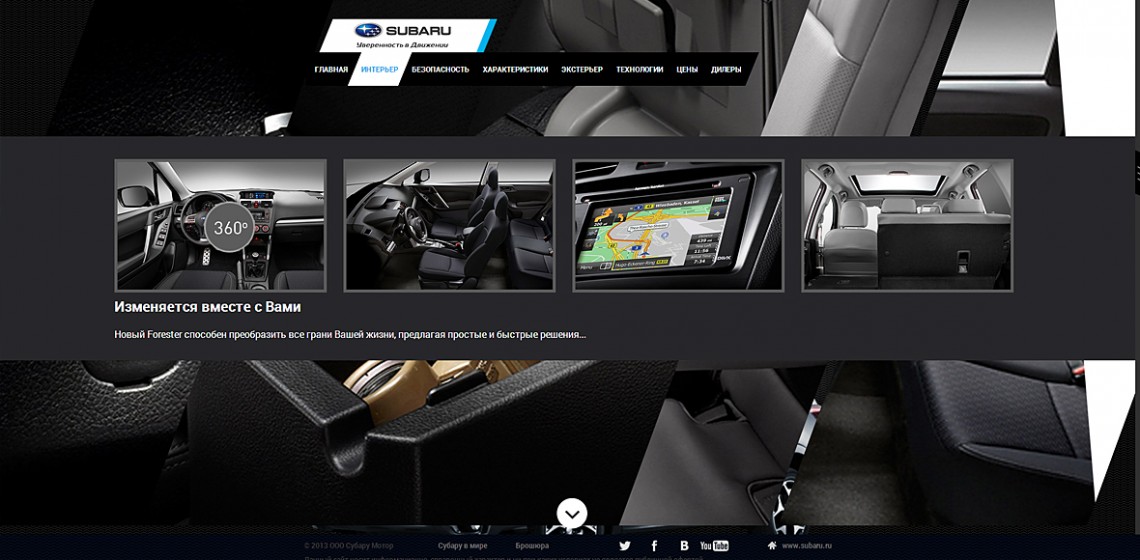Click the heading Изменяется вместе с Вами
Image resolution: width=1140 pixels, height=560 pixels.
click(208, 307)
